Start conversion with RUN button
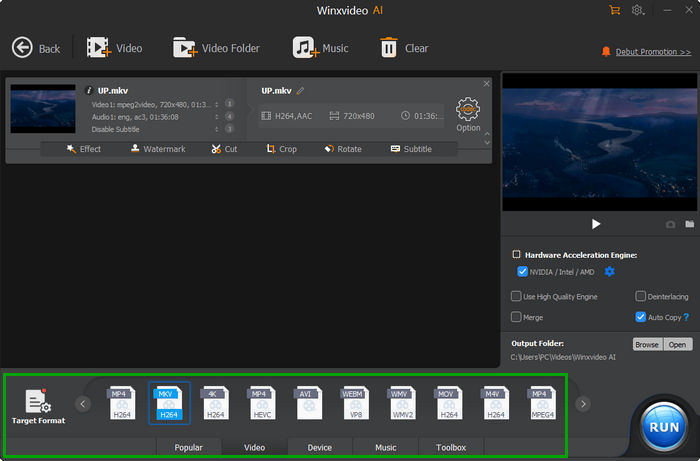 pos(664,427)
